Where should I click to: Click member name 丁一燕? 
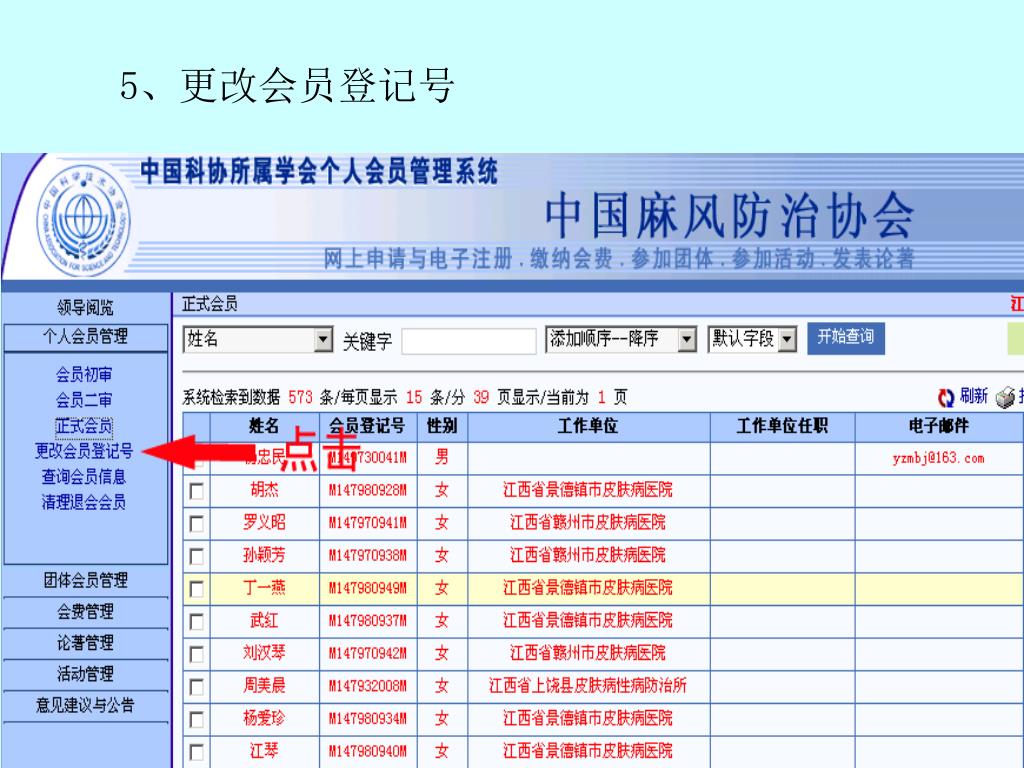click(x=264, y=588)
